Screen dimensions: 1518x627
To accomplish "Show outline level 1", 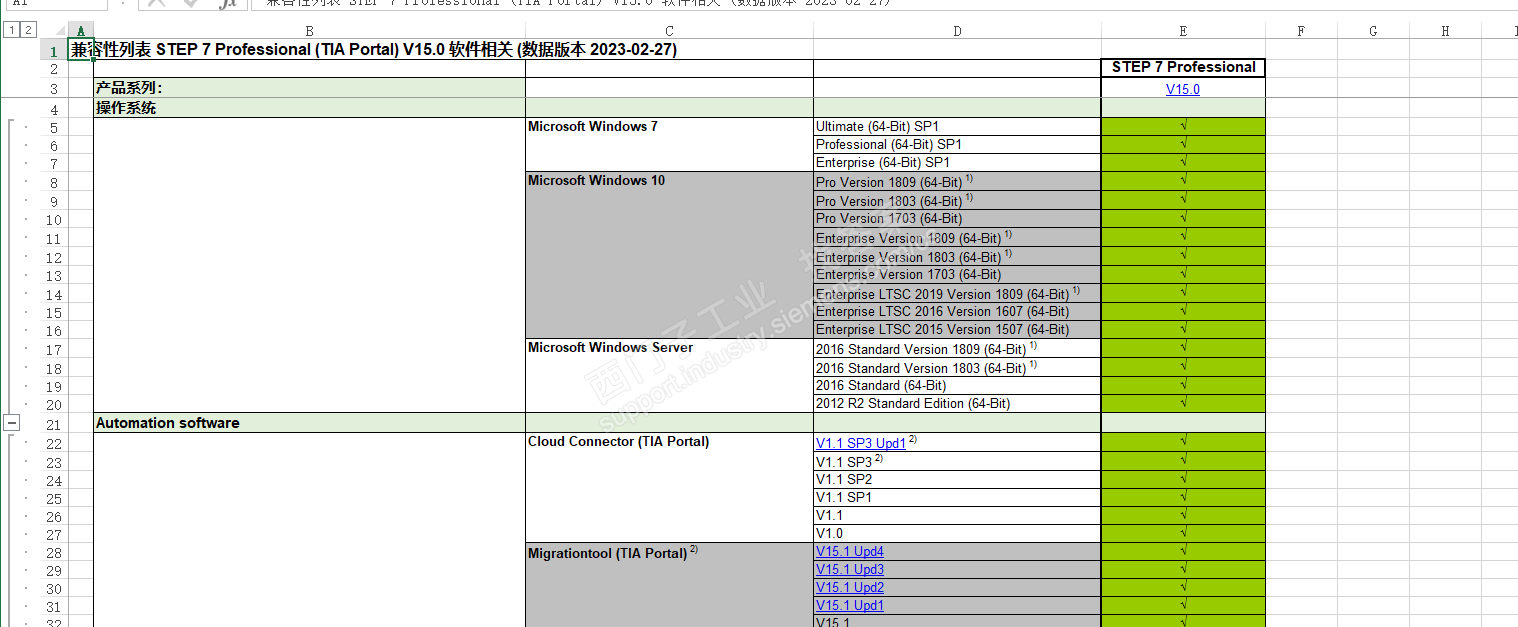I will (x=11, y=31).
